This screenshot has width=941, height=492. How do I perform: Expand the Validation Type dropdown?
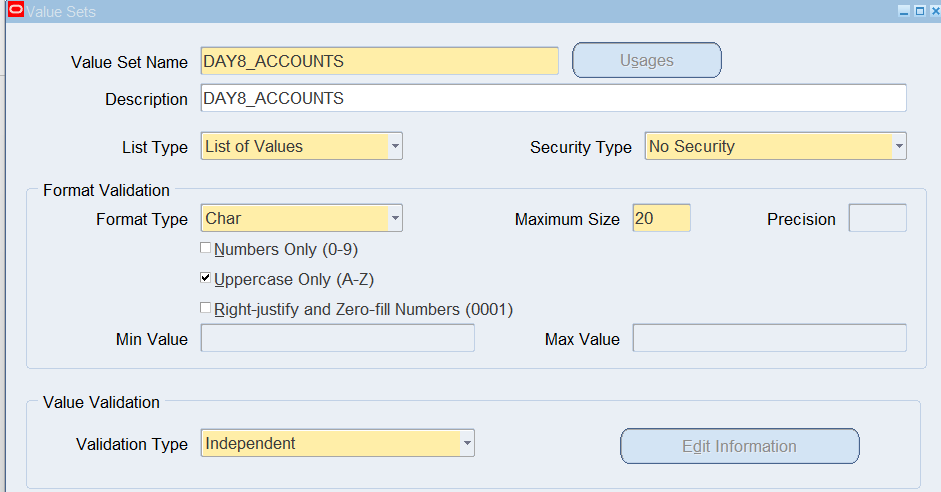[x=467, y=443]
